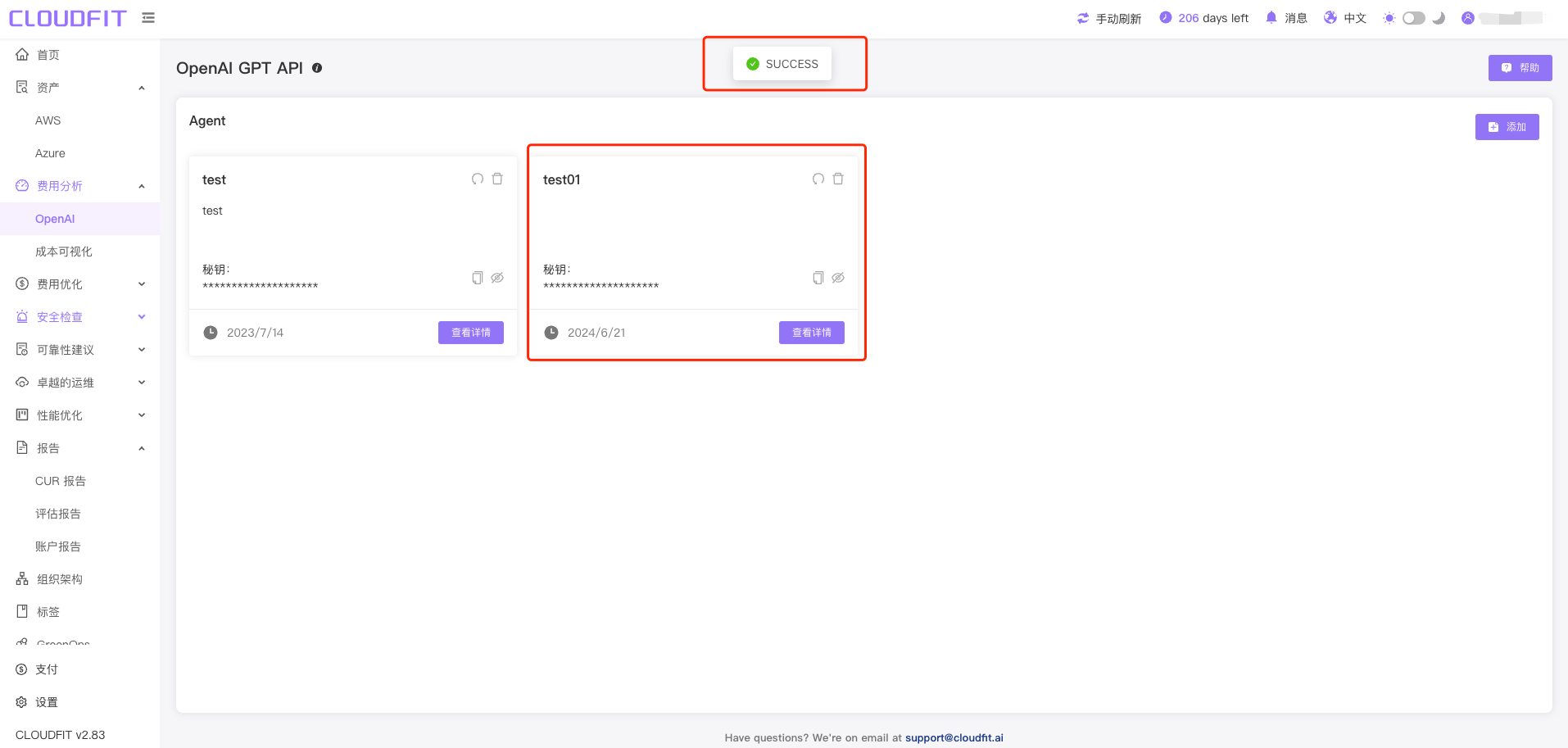The height and width of the screenshot is (748, 1568).
Task: Click the test01 card title
Action: click(561, 179)
